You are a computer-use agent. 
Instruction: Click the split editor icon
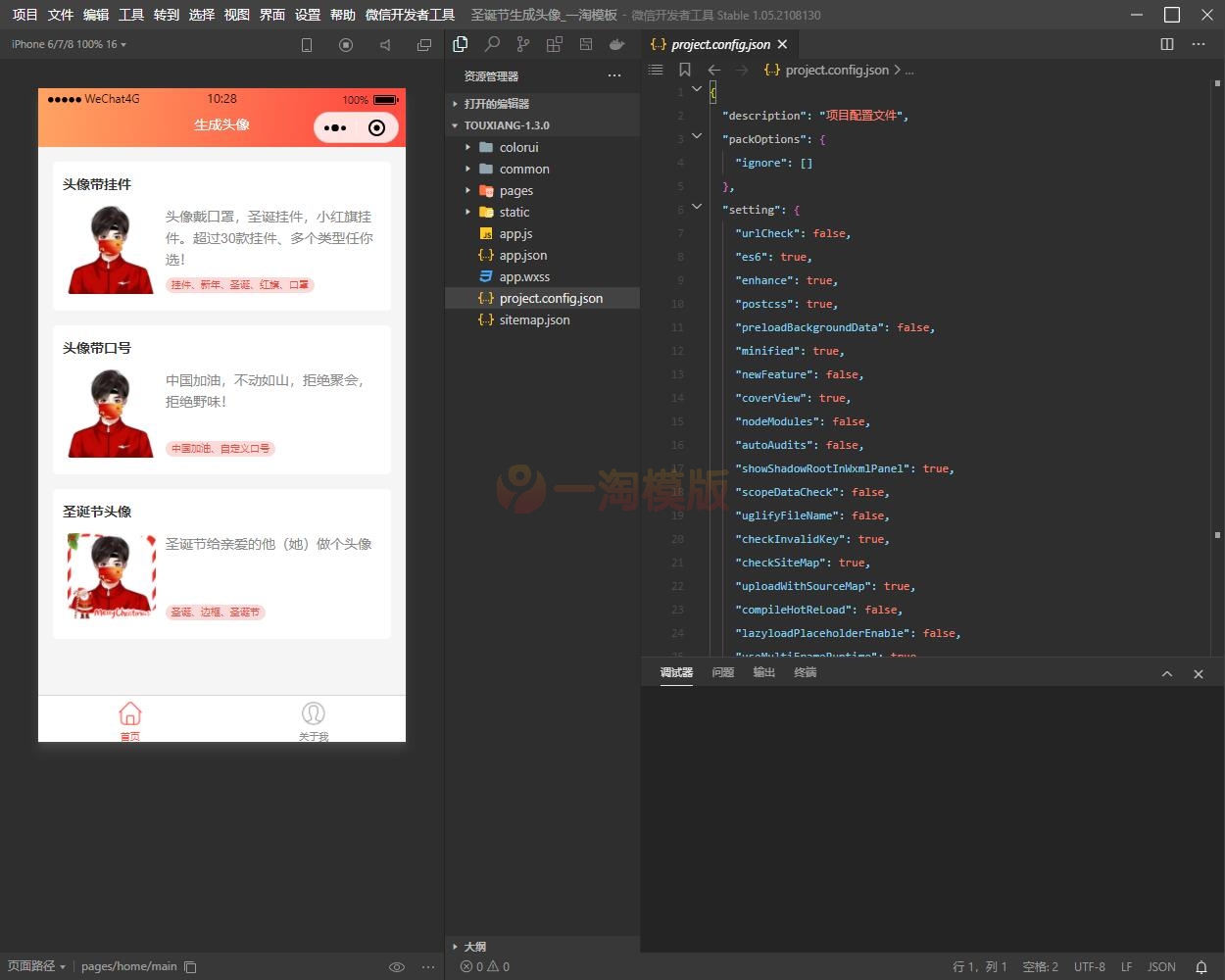point(1167,44)
